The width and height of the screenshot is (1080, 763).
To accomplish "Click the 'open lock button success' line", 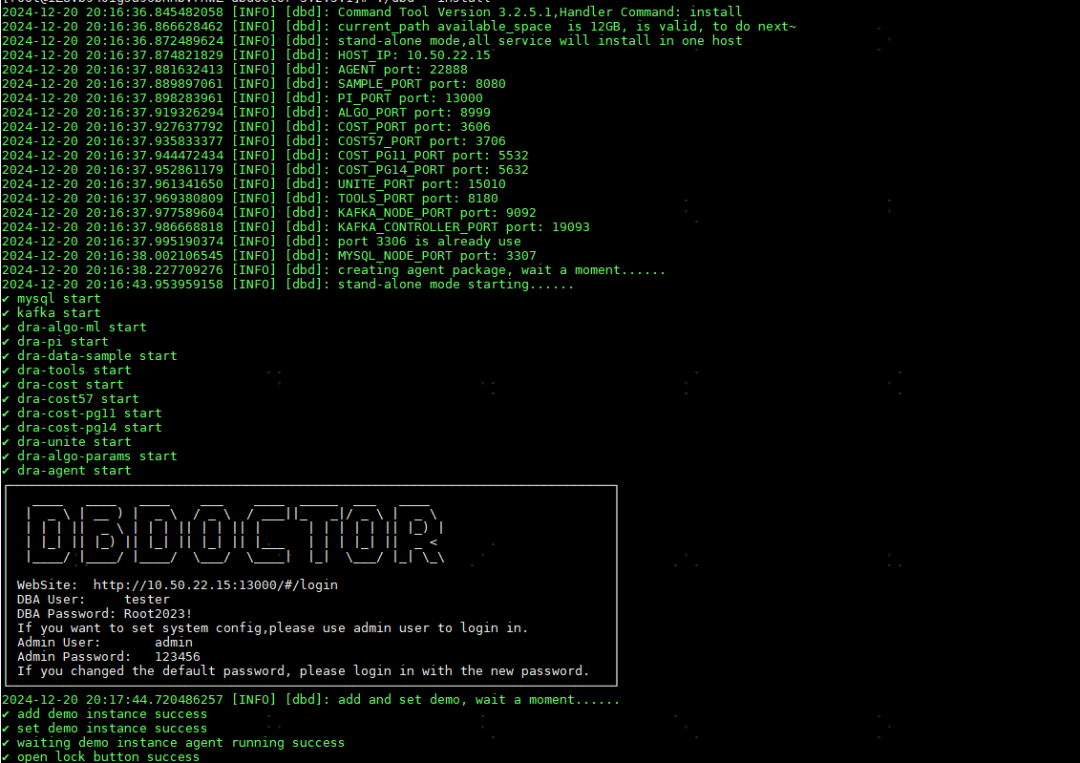I will pyautogui.click(x=101, y=756).
